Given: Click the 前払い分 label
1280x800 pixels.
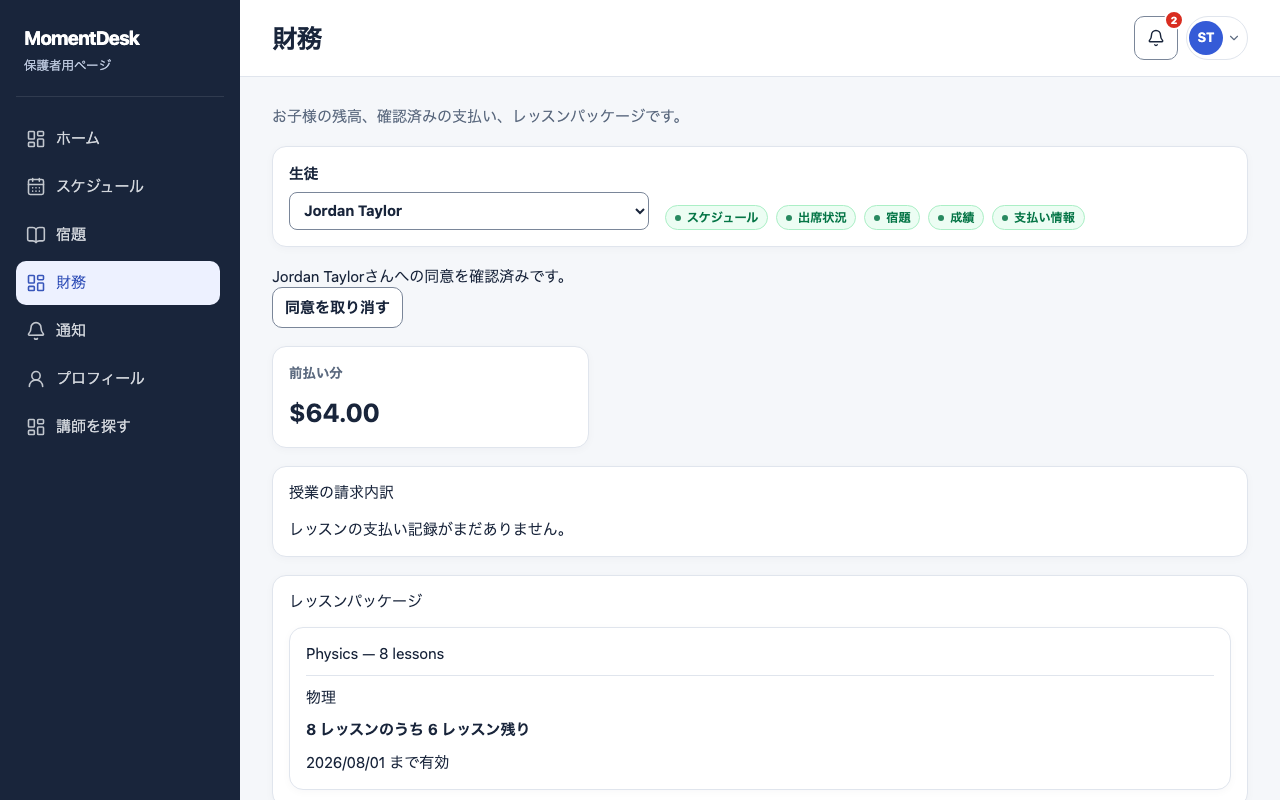Looking at the screenshot, I should [x=316, y=373].
